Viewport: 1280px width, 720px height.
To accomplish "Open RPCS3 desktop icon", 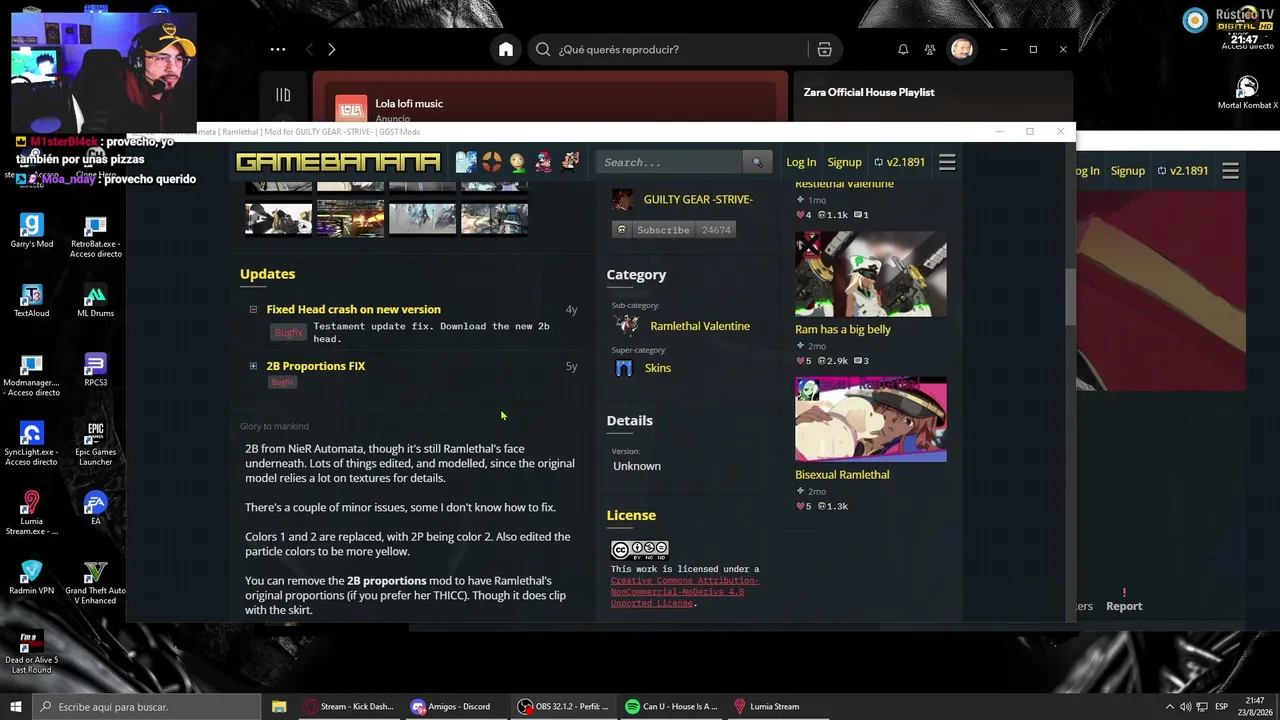I will 96,370.
